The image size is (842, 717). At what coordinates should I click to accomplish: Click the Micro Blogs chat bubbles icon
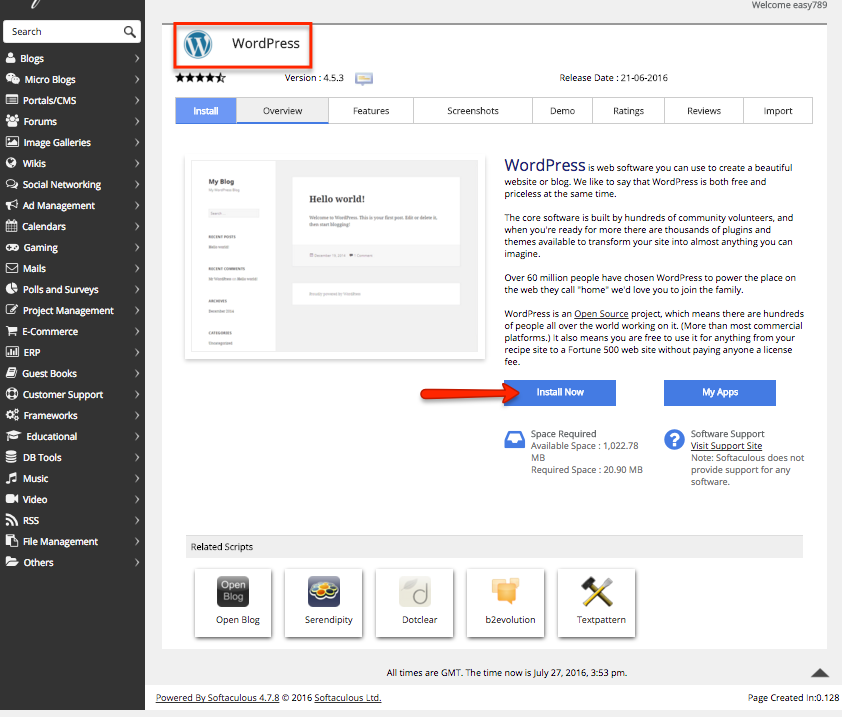(13, 79)
